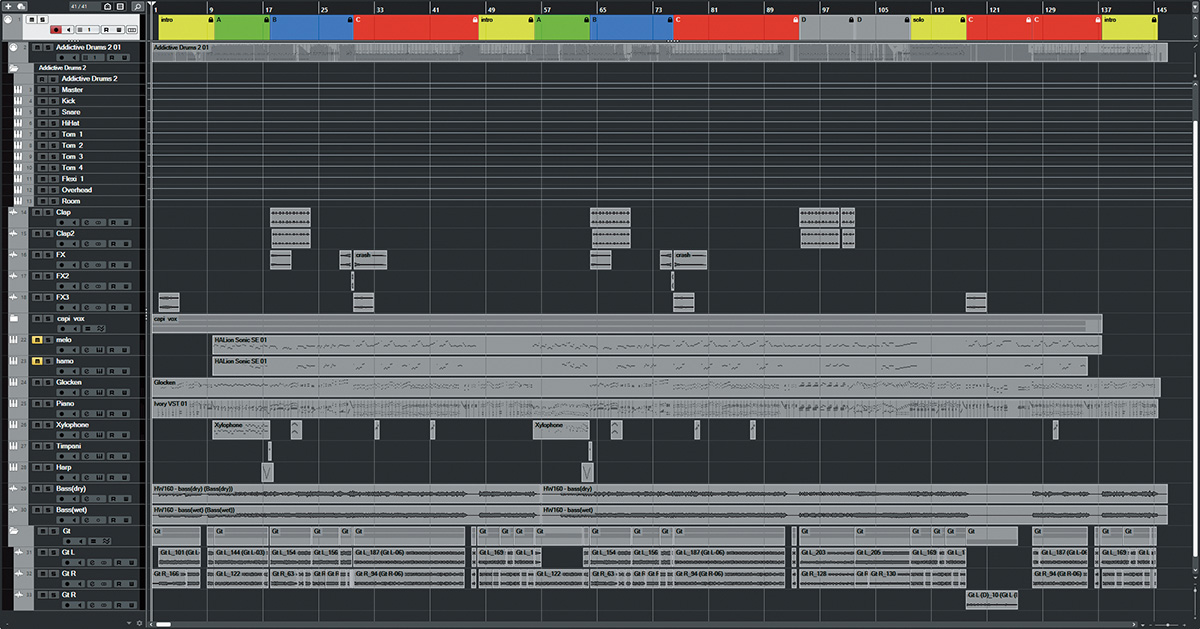Click bar 33 on the ruler
The image size is (1200, 629).
(379, 8)
